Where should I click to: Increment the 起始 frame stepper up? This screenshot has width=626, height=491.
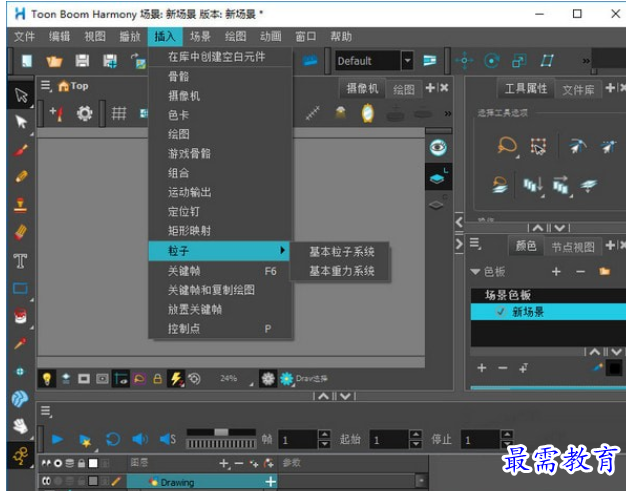416,435
